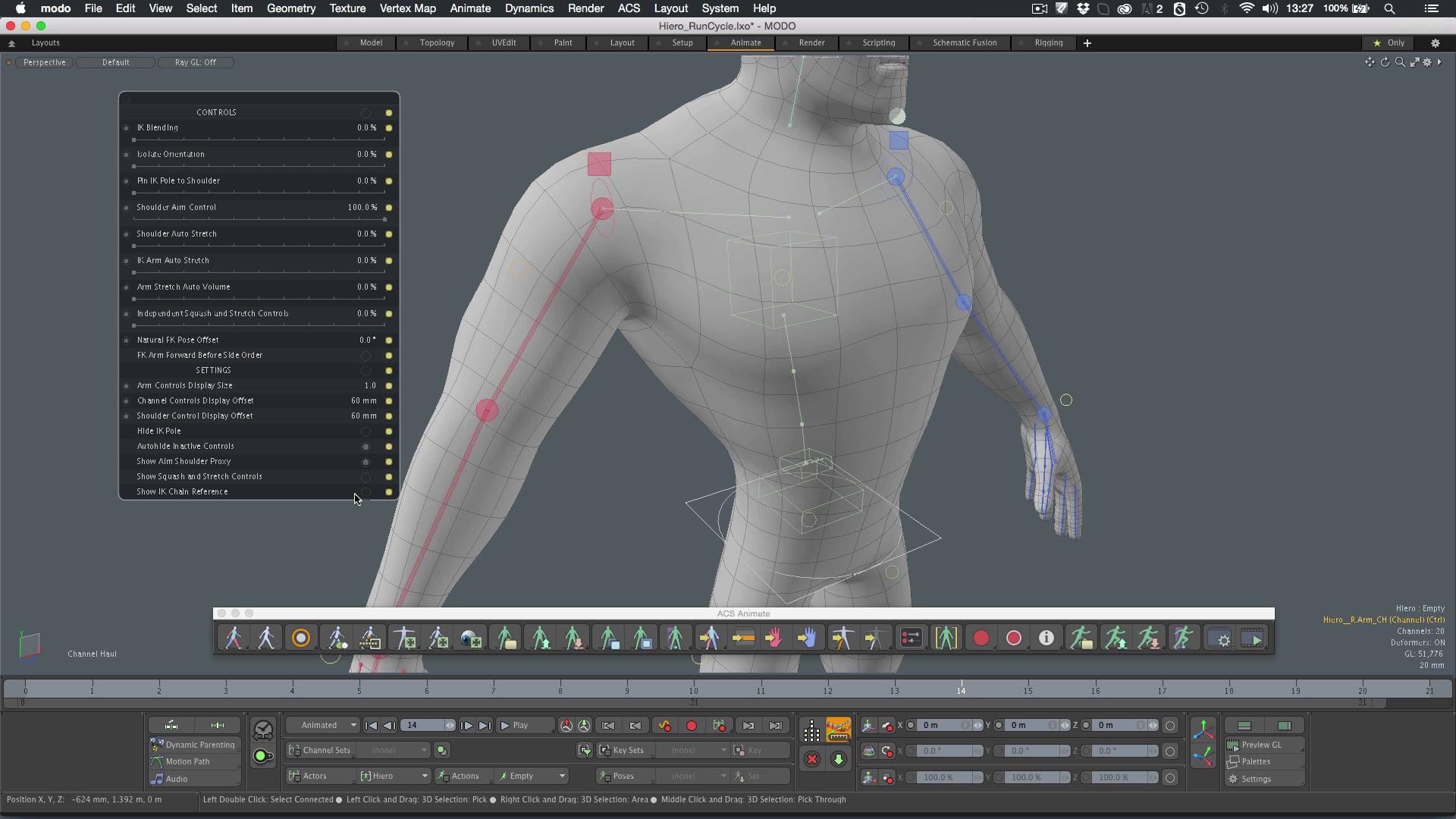
Task: Switch to the Model layout tab
Action: (371, 43)
